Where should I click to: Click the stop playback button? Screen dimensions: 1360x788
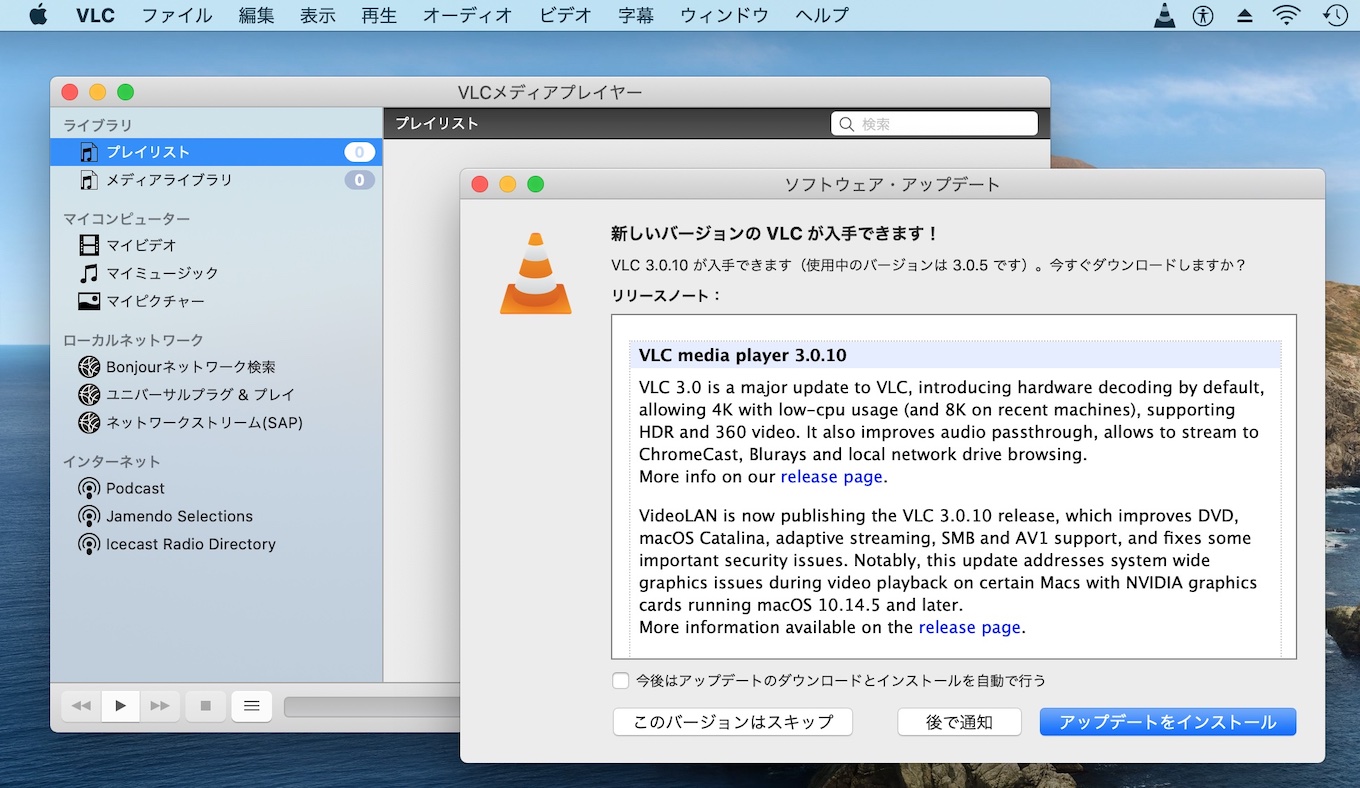pos(206,706)
